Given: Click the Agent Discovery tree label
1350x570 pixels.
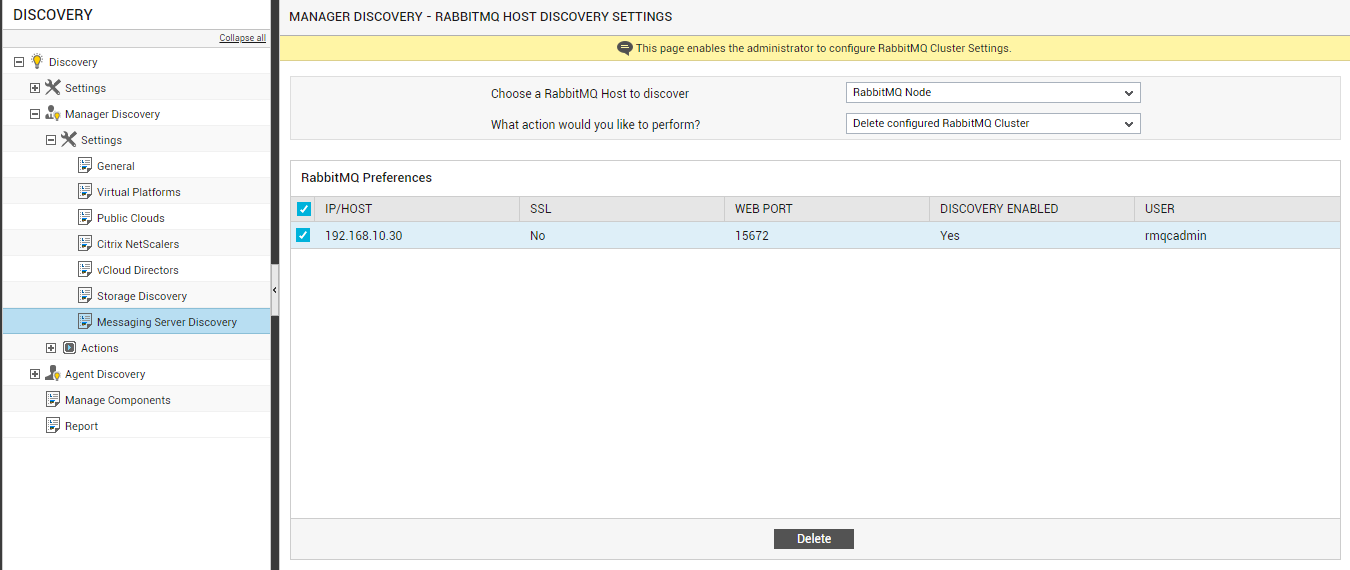Looking at the screenshot, I should click(105, 374).
